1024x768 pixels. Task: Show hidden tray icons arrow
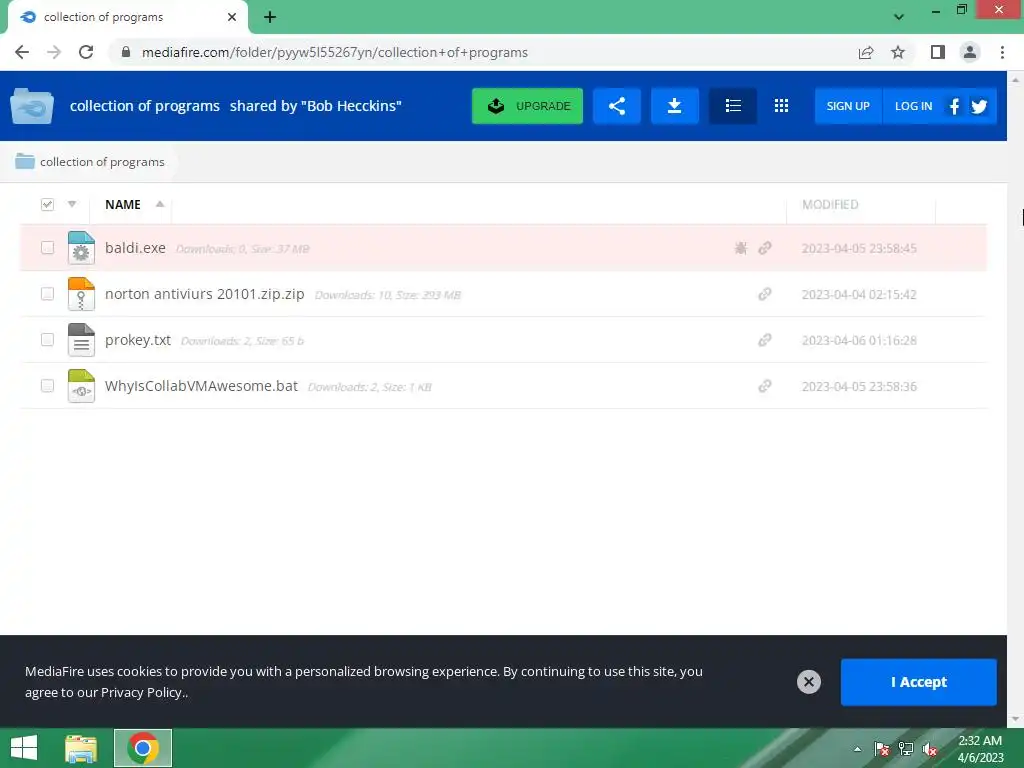click(857, 749)
